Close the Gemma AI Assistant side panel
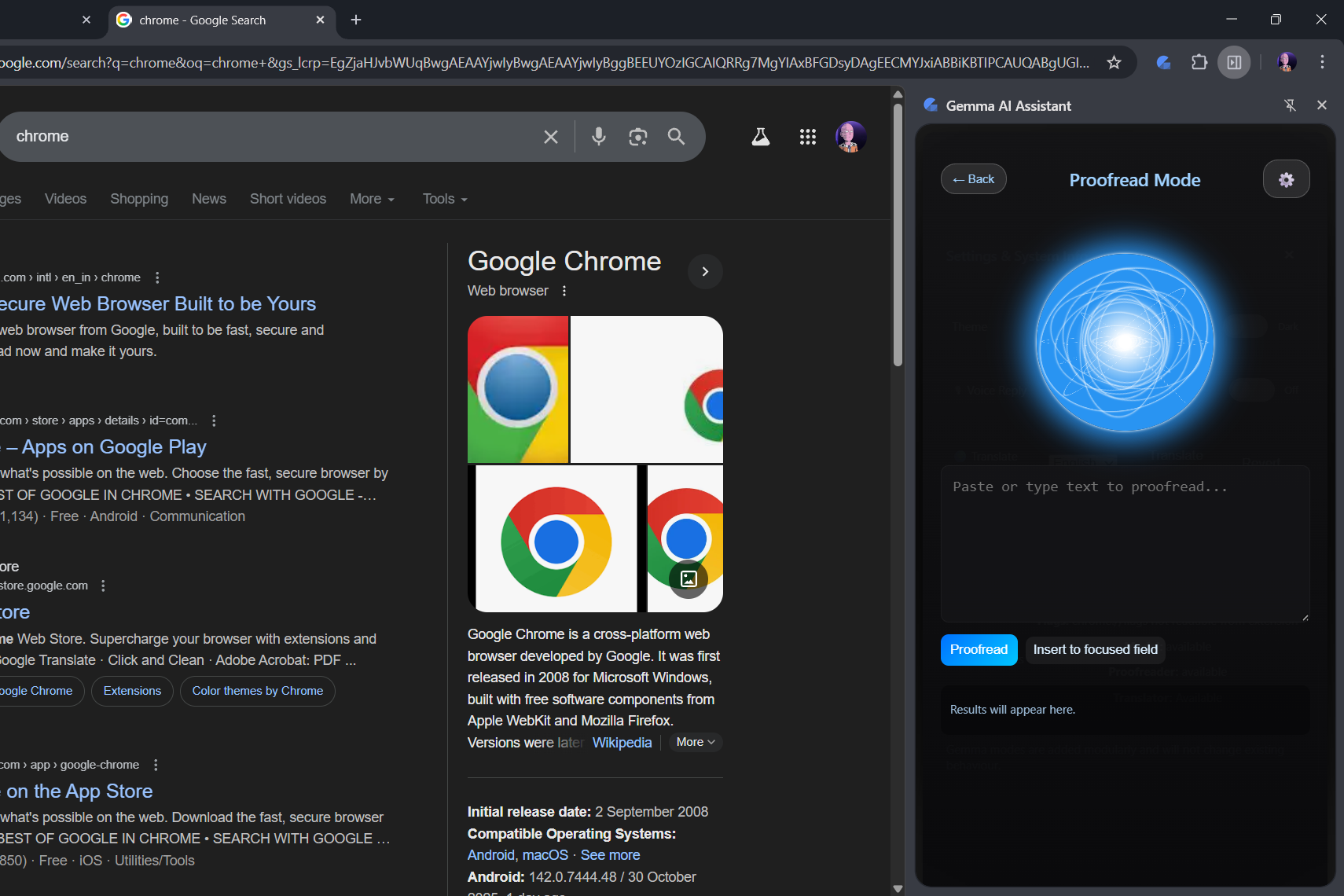This screenshot has width=1344, height=896. [1322, 105]
